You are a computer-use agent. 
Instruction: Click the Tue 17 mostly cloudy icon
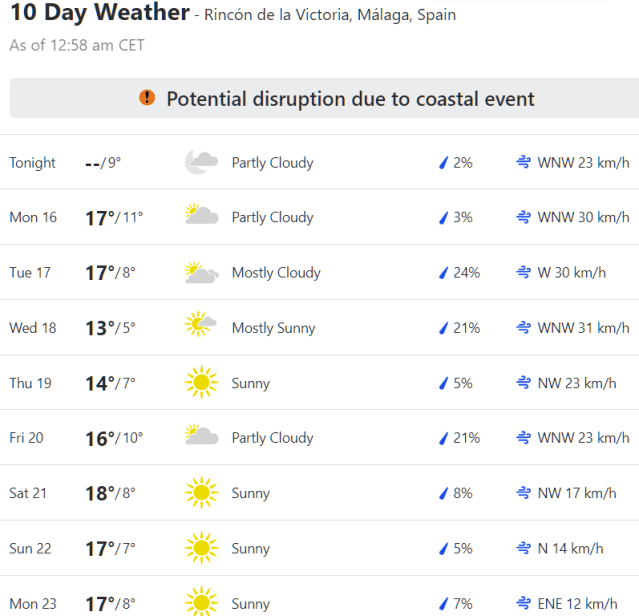pos(202,272)
